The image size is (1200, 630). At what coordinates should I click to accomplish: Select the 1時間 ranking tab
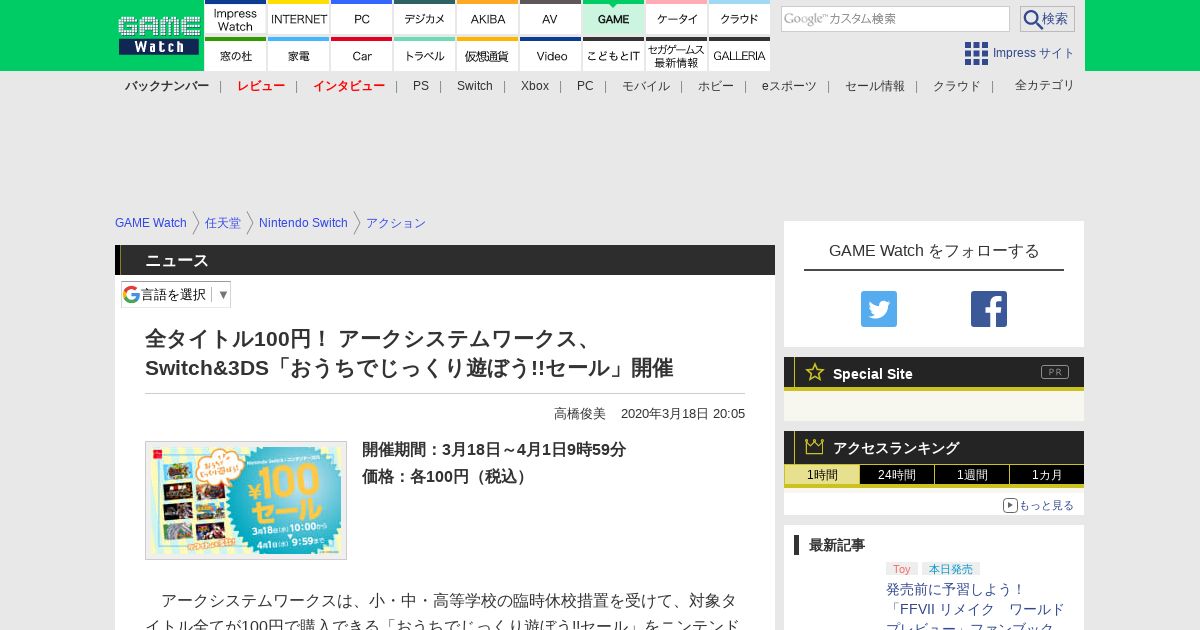822,475
